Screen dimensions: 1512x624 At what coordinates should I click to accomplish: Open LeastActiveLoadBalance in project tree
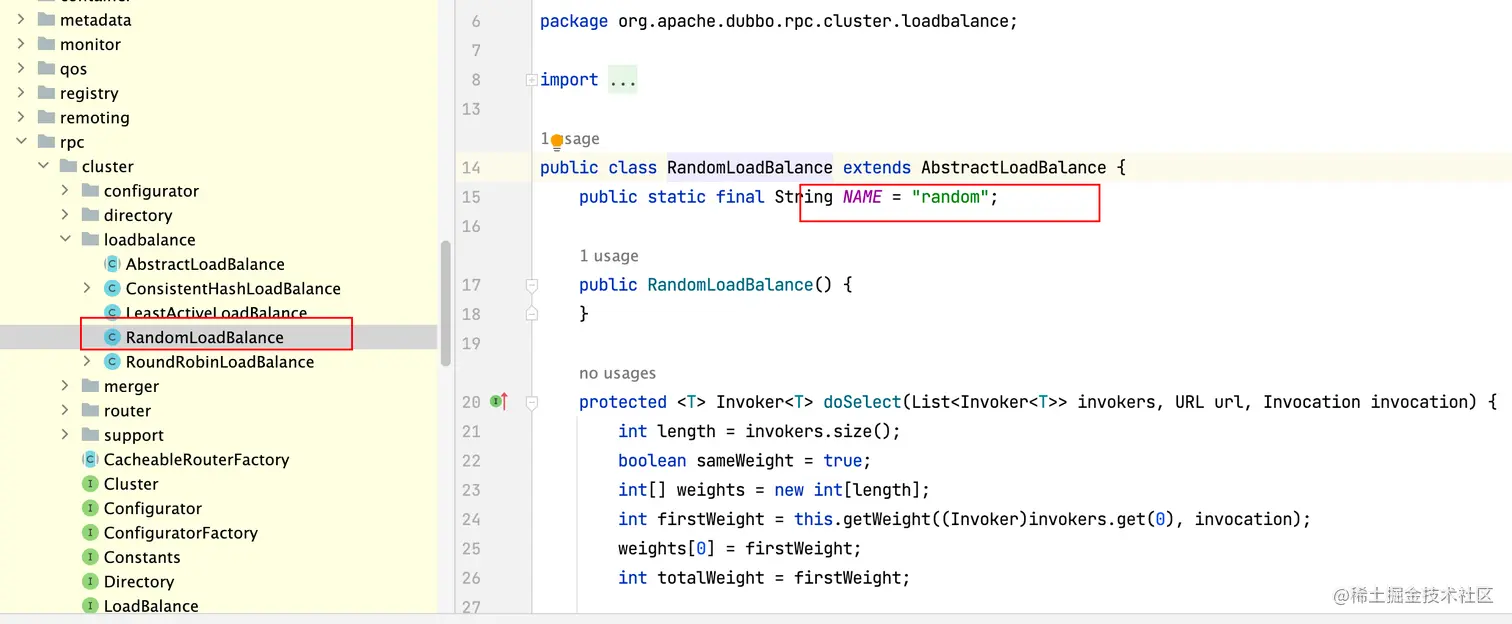(216, 313)
